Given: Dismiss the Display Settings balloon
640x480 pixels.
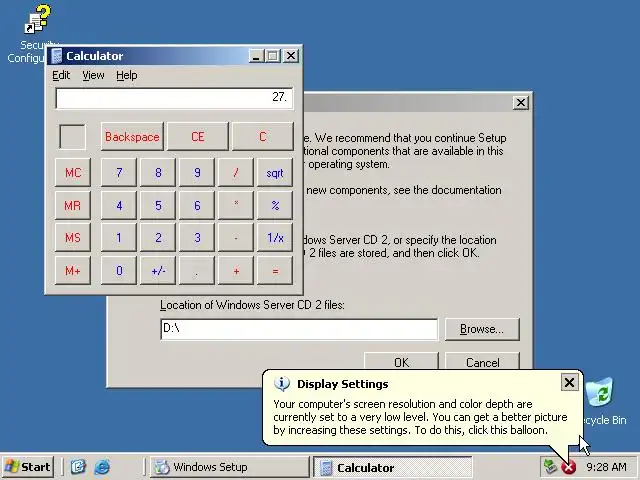Looking at the screenshot, I should click(x=569, y=382).
